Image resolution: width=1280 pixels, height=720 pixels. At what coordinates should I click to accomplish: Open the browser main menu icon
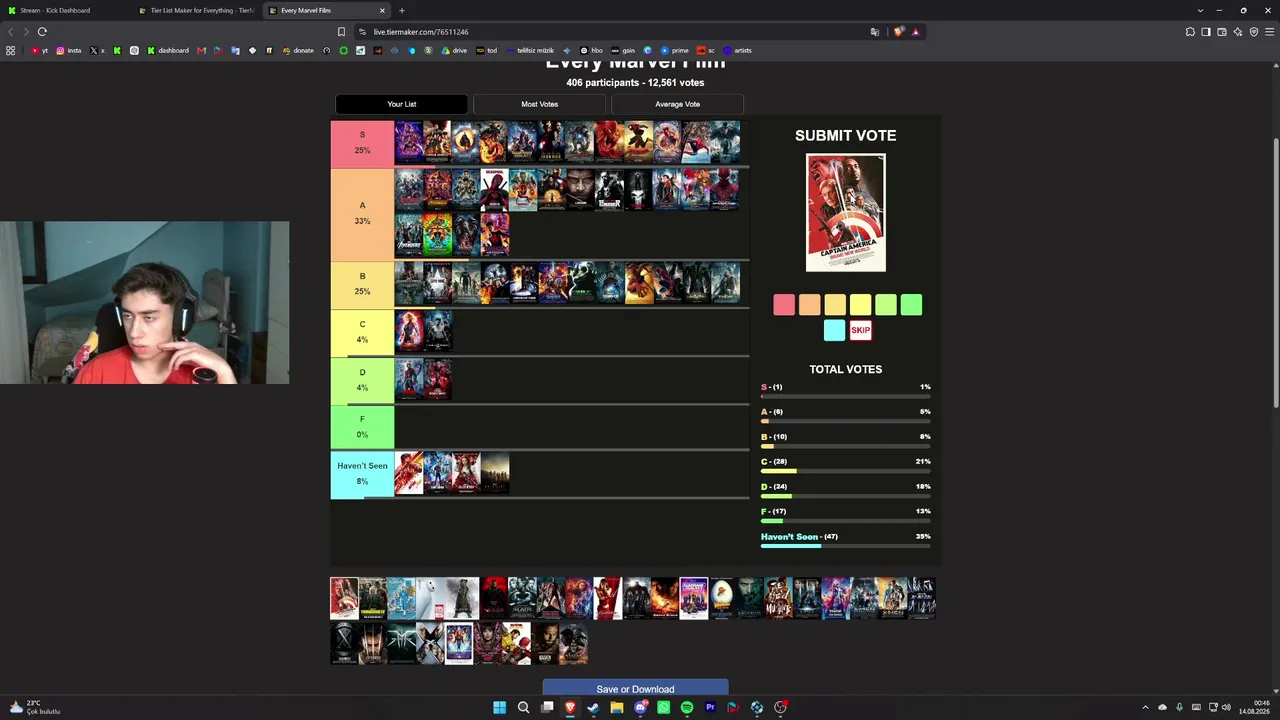point(1269,32)
